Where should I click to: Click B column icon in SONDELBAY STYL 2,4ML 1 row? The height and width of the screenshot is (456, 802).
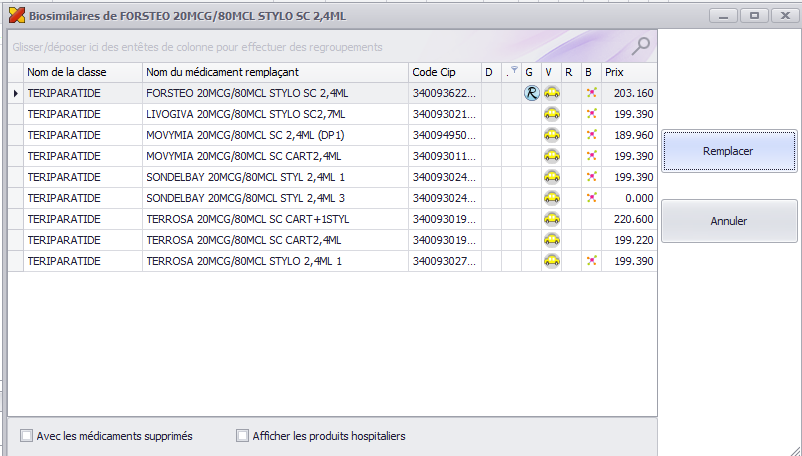pyautogui.click(x=591, y=177)
